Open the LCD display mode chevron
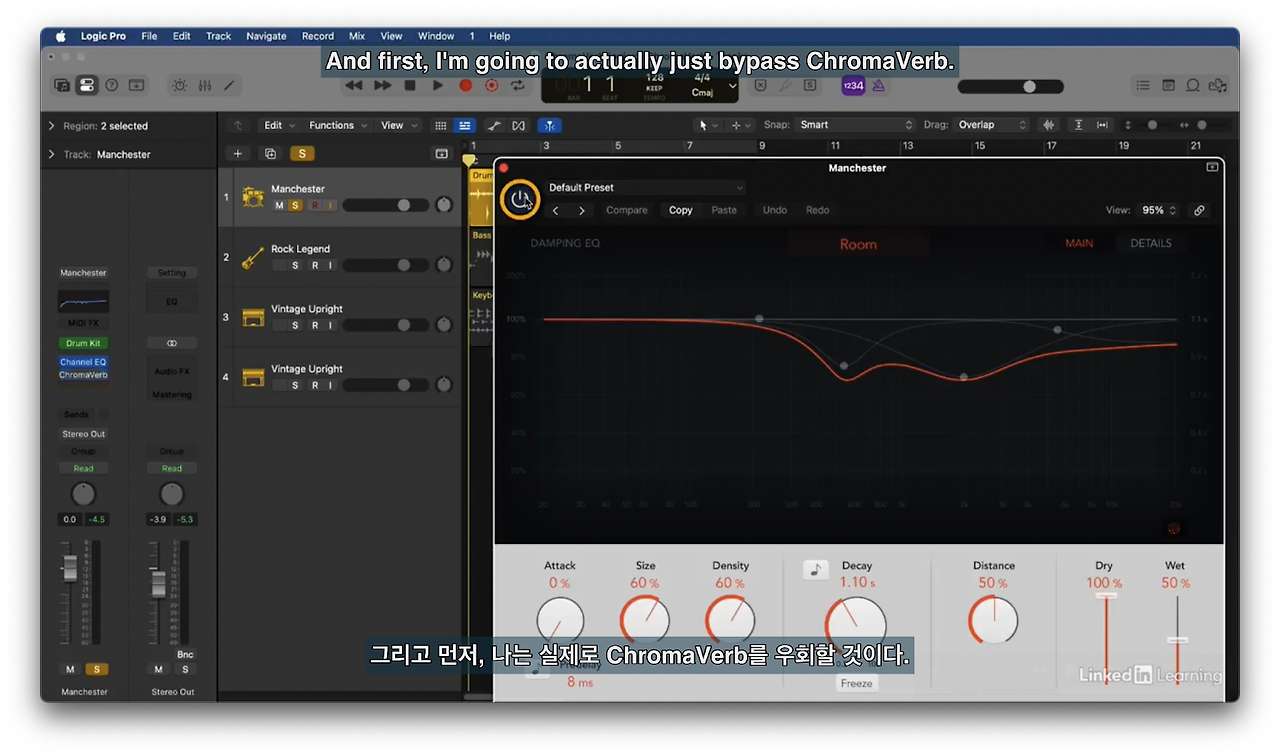This screenshot has width=1280, height=756. click(733, 86)
